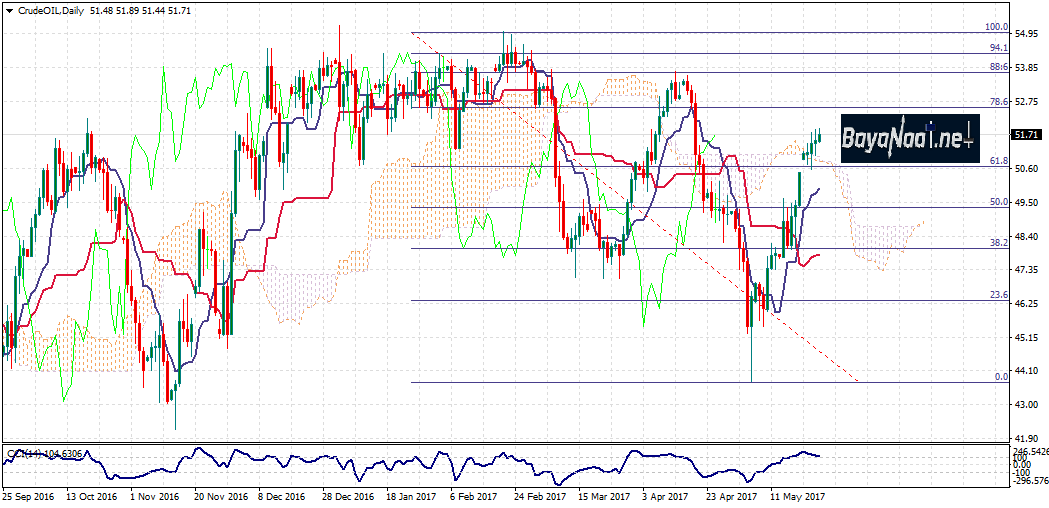Click the 43.00 price axis value
Screen dimensions: 1049x508
coord(1025,405)
